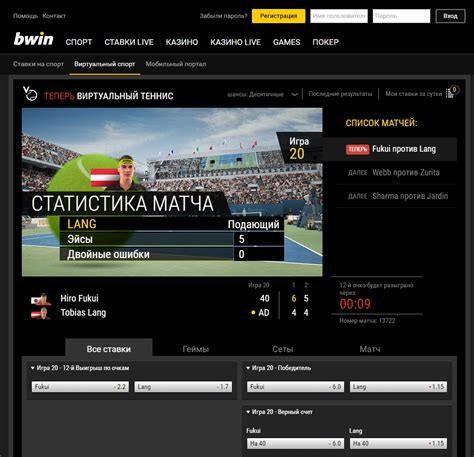Click the Вход login button
Screen dimensions: 474x457
(x=450, y=16)
